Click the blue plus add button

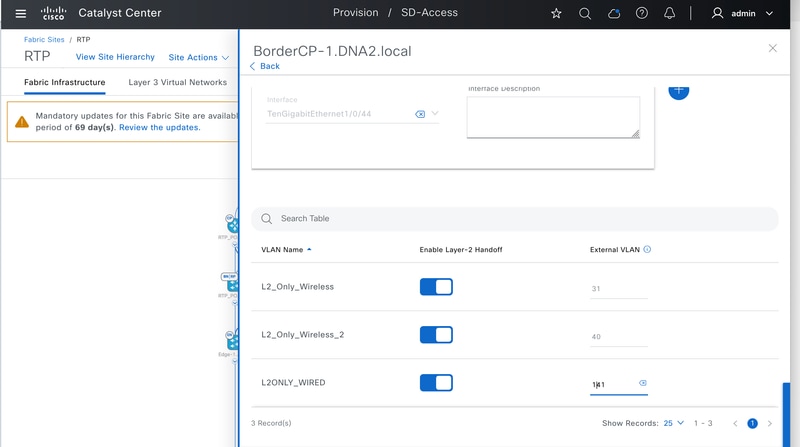[679, 91]
